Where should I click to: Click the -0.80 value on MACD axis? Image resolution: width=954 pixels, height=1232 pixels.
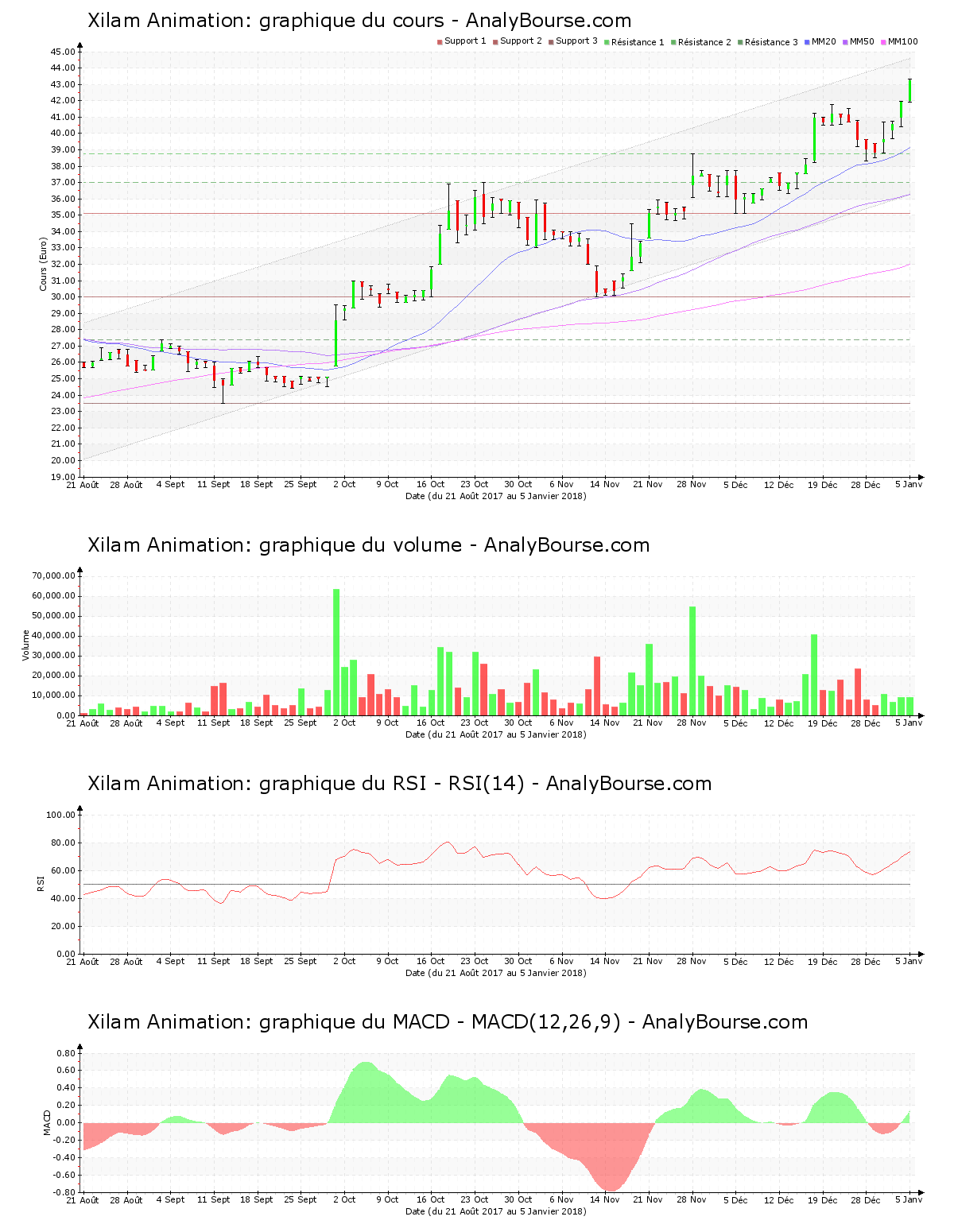[64, 1192]
